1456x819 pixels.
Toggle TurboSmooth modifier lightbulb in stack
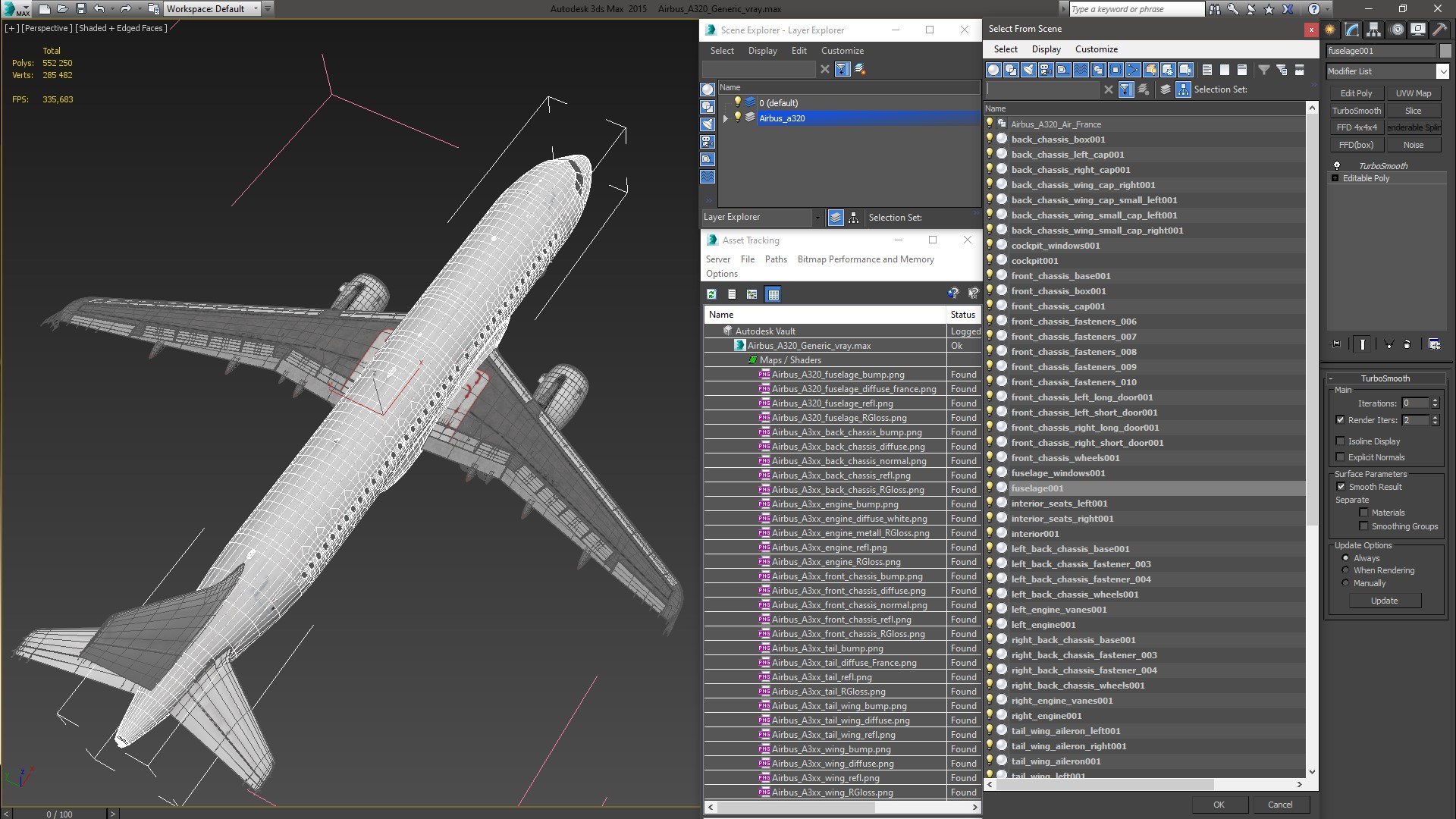pyautogui.click(x=1337, y=165)
